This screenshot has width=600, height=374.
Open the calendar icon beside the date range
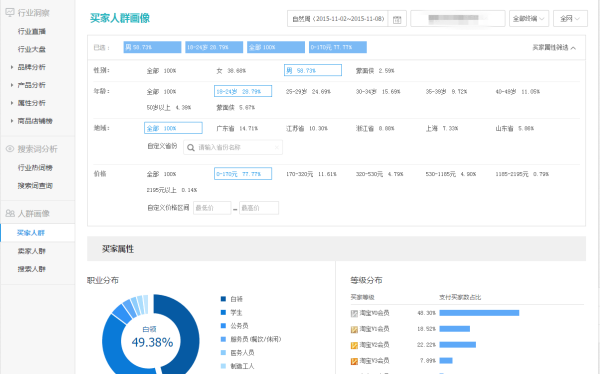[397, 19]
